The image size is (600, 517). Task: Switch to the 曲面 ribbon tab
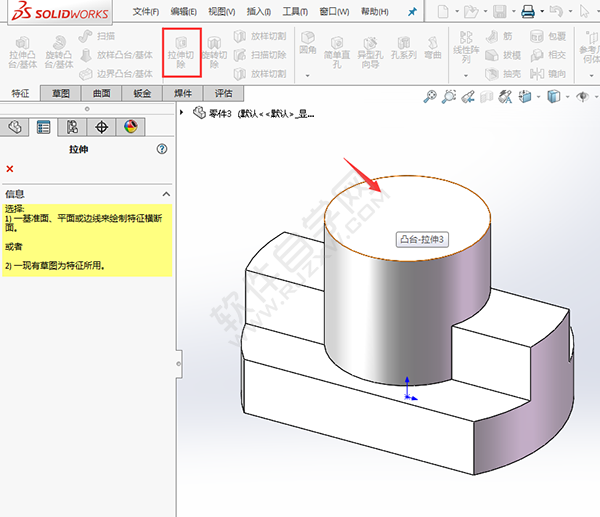[101, 93]
